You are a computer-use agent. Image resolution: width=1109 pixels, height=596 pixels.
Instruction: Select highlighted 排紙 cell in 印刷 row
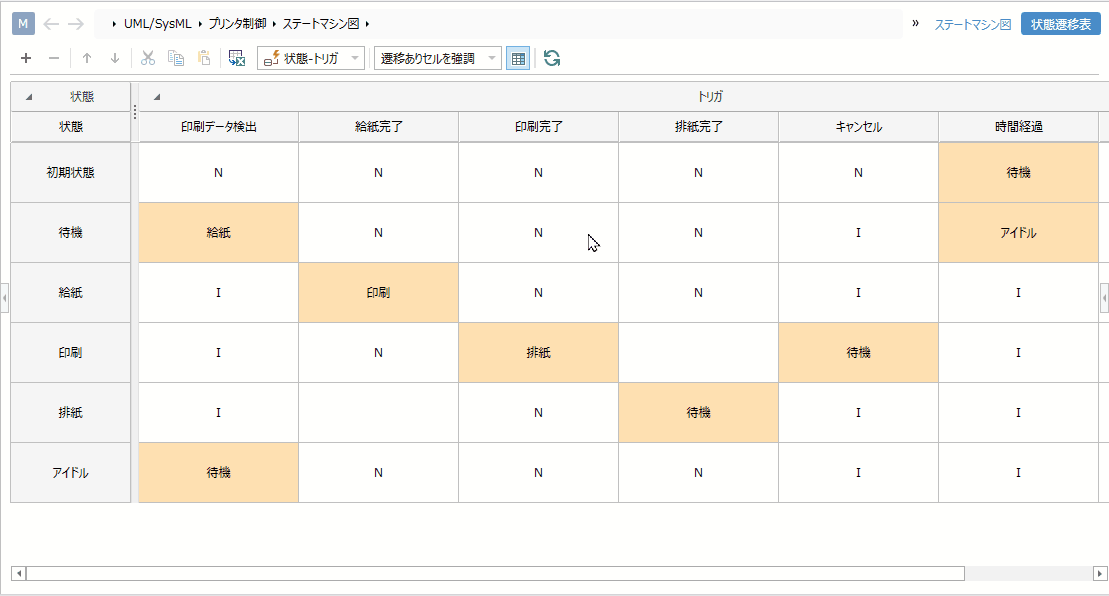pos(538,353)
